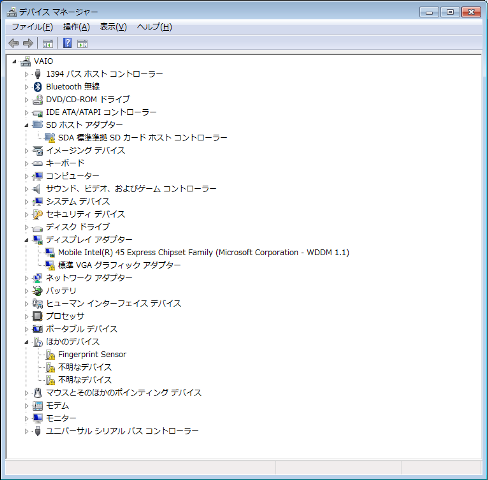Select the モデム row
The height and width of the screenshot is (480, 488).
[x=57, y=406]
